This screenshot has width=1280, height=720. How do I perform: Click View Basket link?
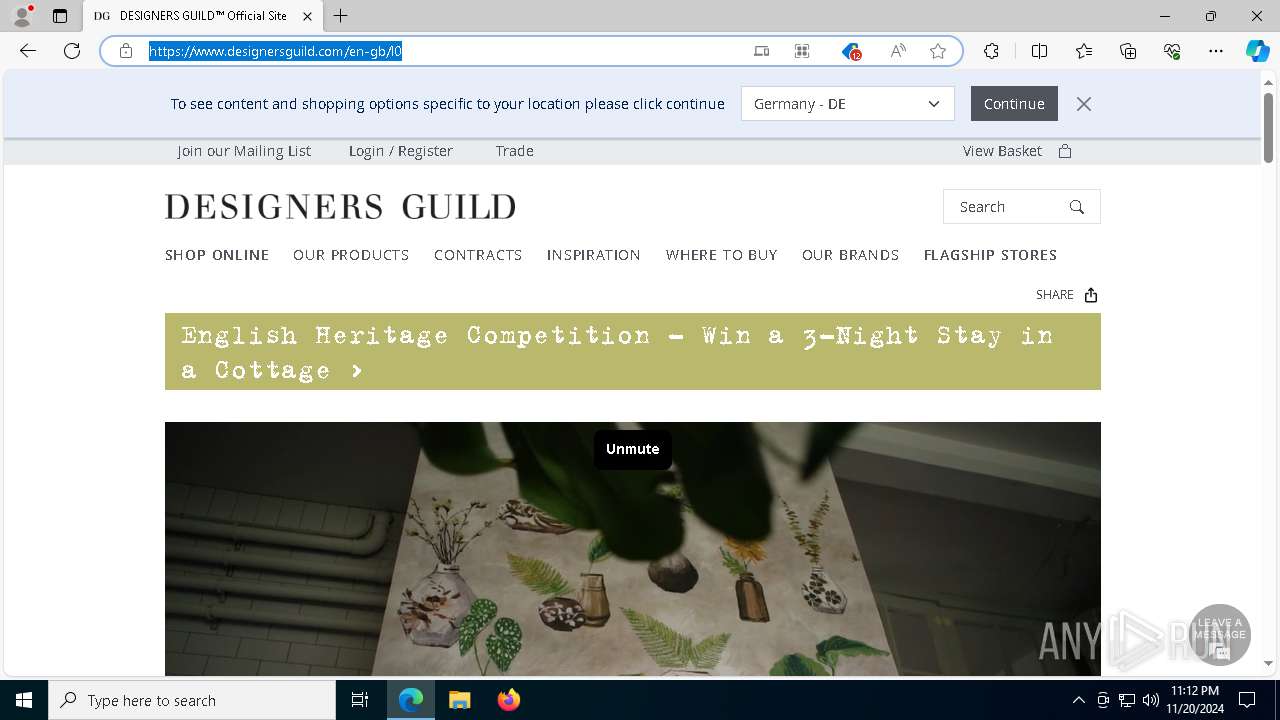1002,151
